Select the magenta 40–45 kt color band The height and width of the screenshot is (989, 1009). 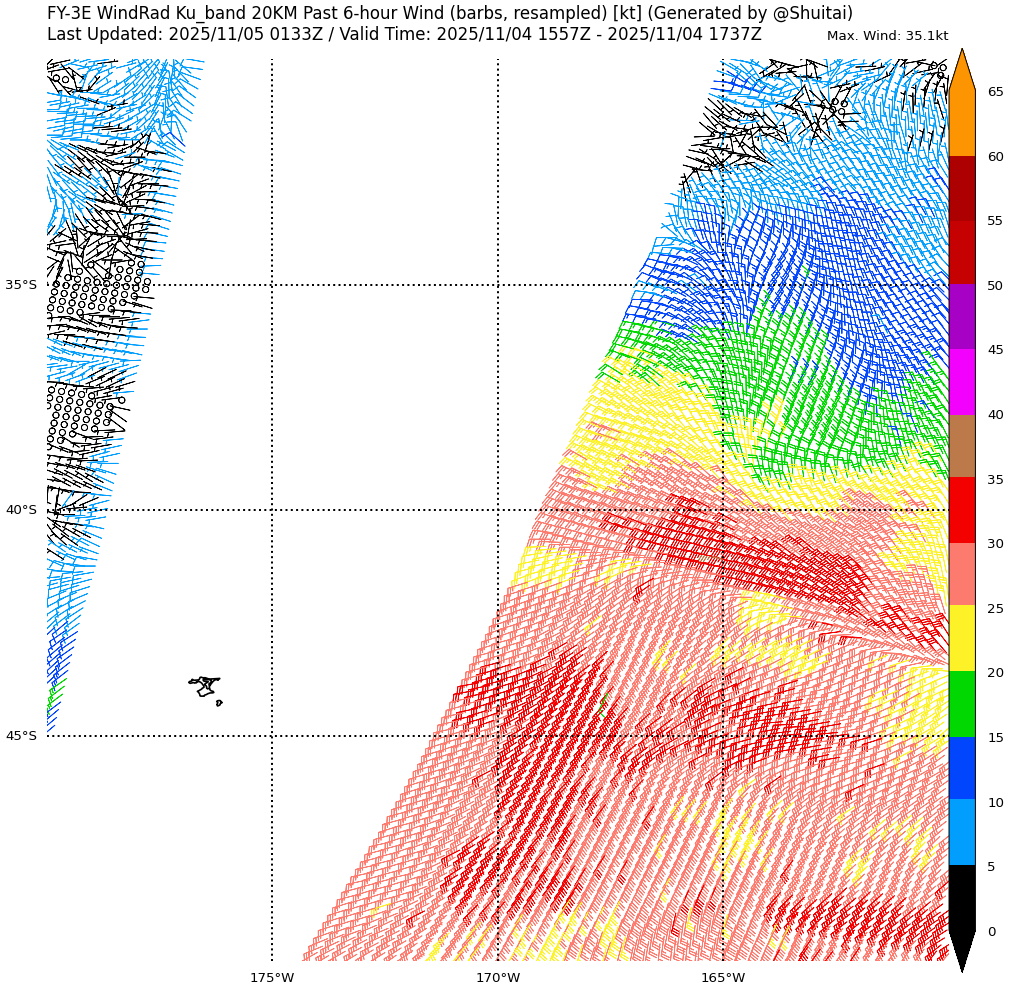click(x=961, y=382)
